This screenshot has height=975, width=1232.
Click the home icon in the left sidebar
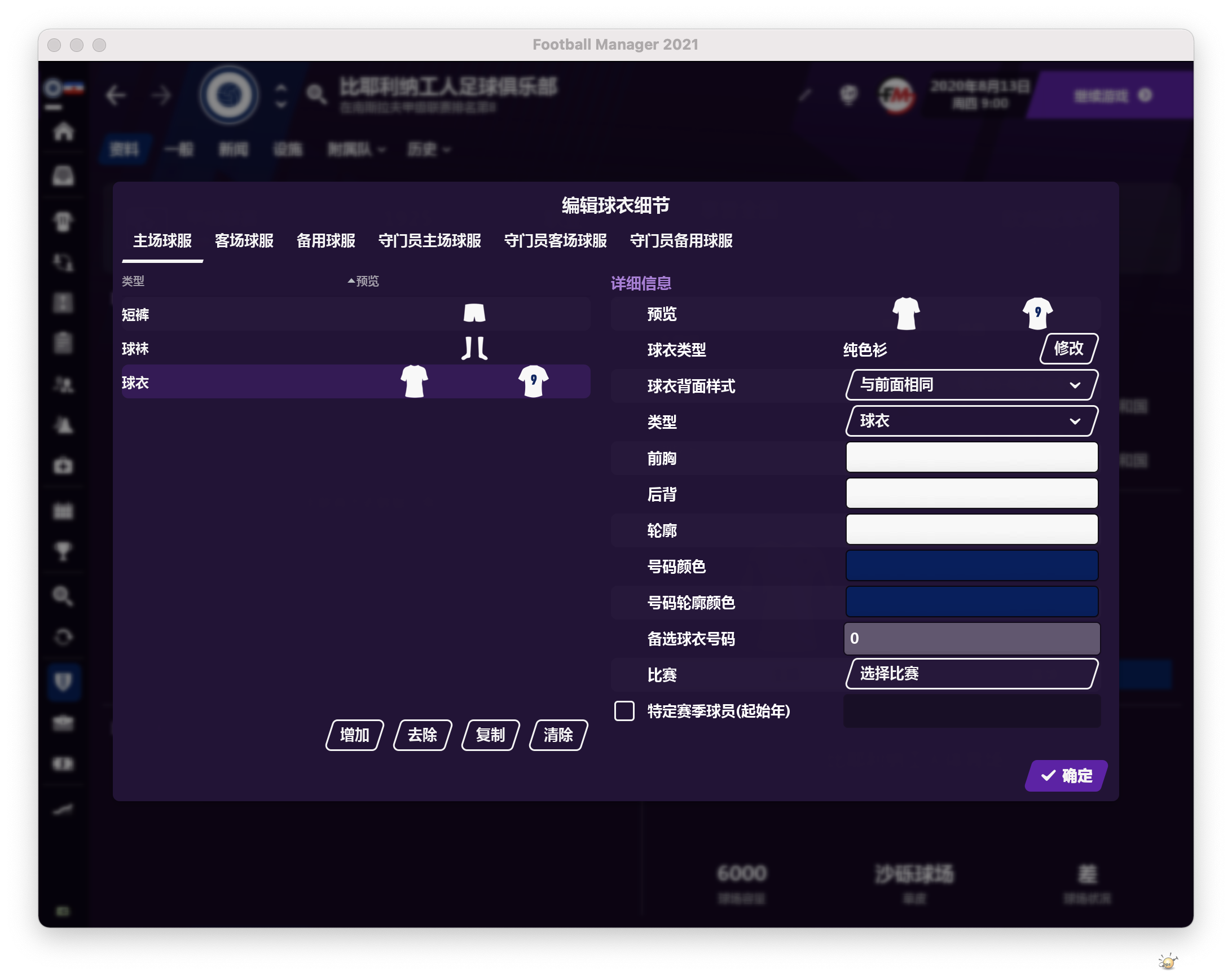pos(63,132)
